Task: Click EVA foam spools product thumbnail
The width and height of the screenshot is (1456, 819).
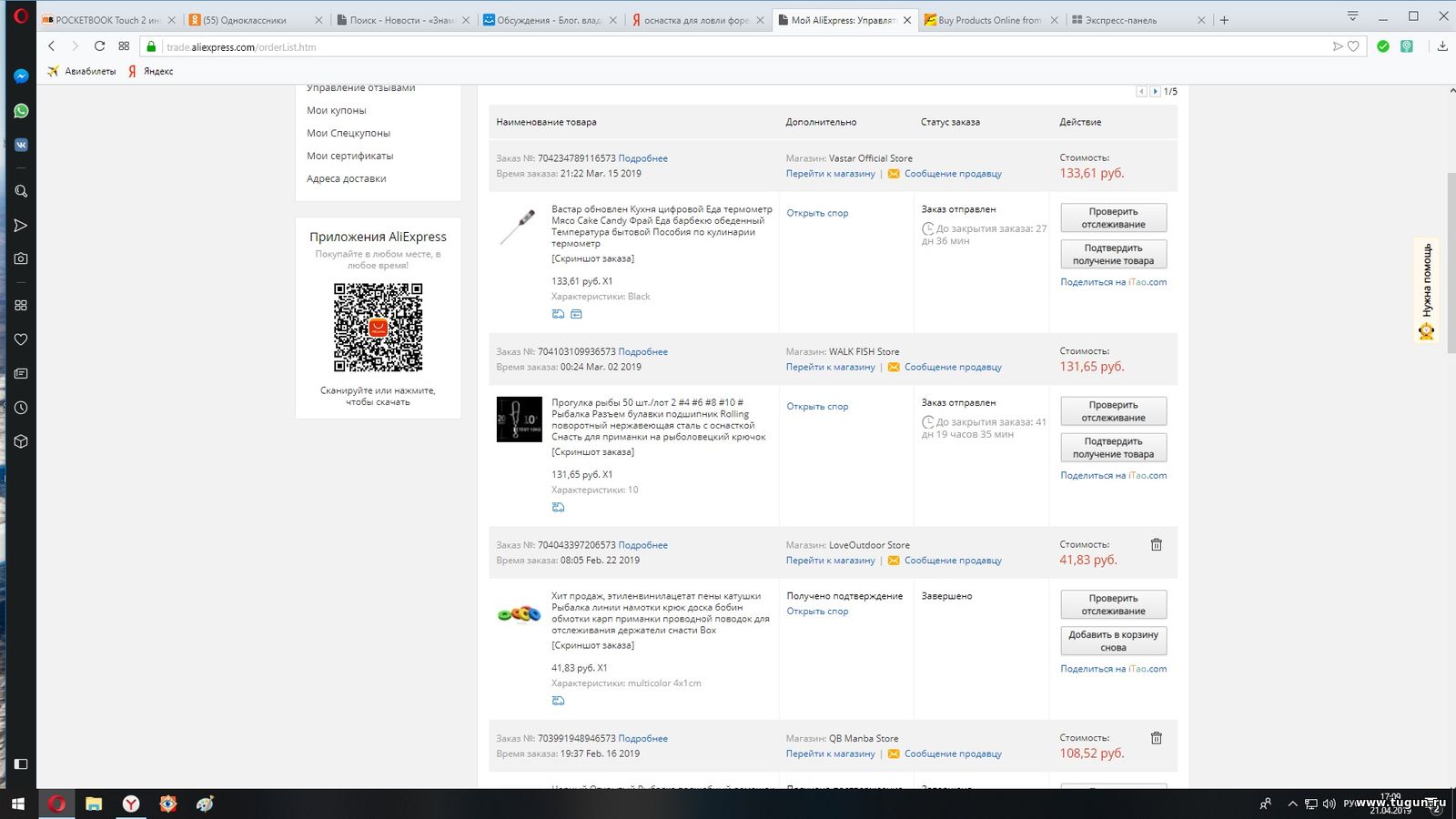Action: (519, 614)
